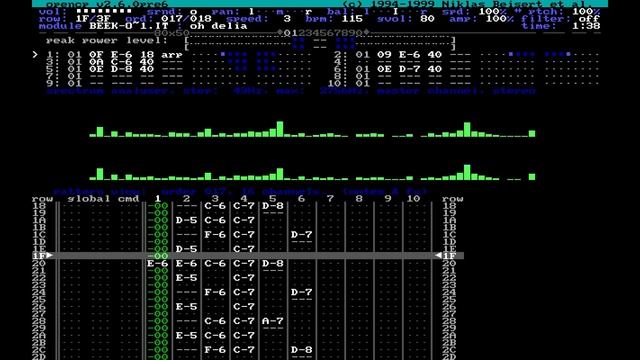Screen dimensions: 640x360
Task: Click the speed 3 value
Action: (x=287, y=19)
